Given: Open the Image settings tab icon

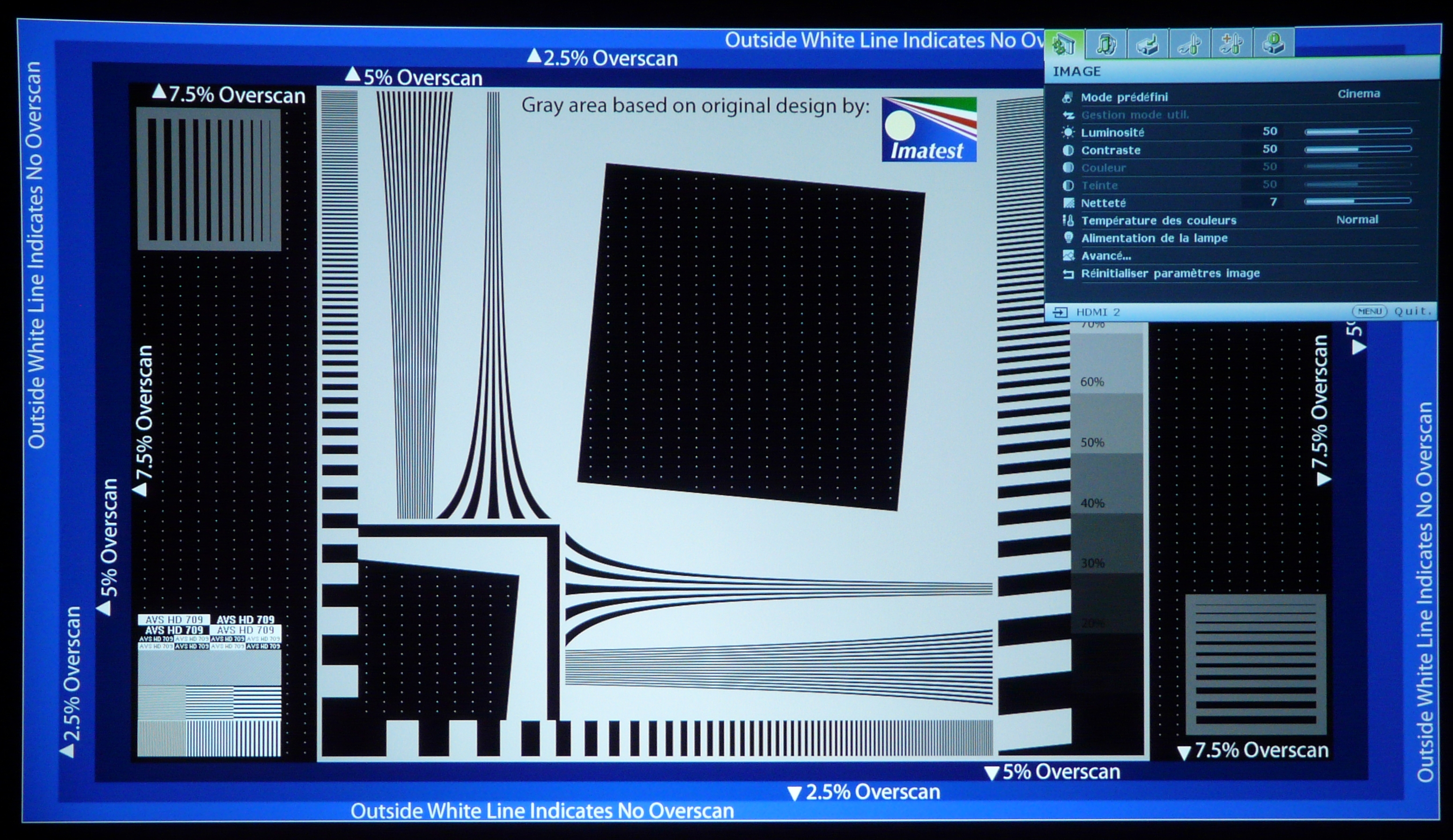Looking at the screenshot, I should [1064, 44].
